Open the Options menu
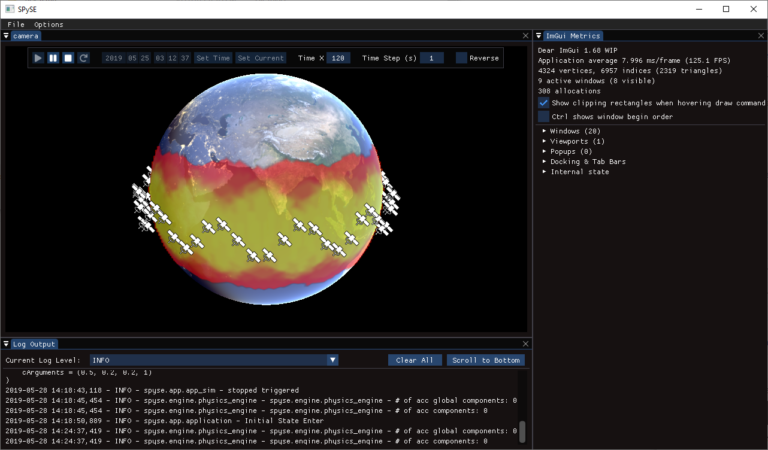This screenshot has width=768, height=450. (x=48, y=24)
